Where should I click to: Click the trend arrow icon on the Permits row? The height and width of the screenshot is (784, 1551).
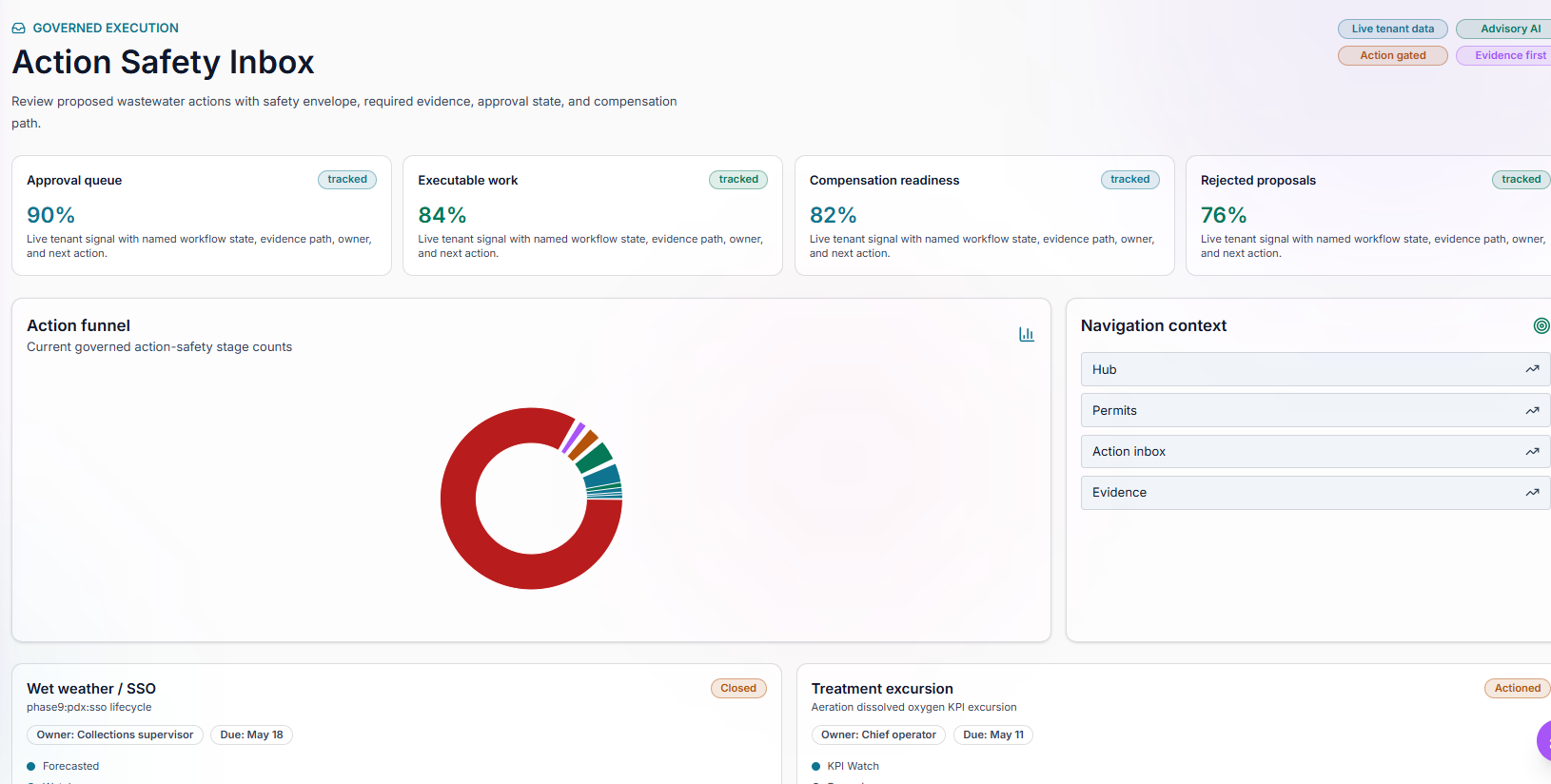(1532, 410)
